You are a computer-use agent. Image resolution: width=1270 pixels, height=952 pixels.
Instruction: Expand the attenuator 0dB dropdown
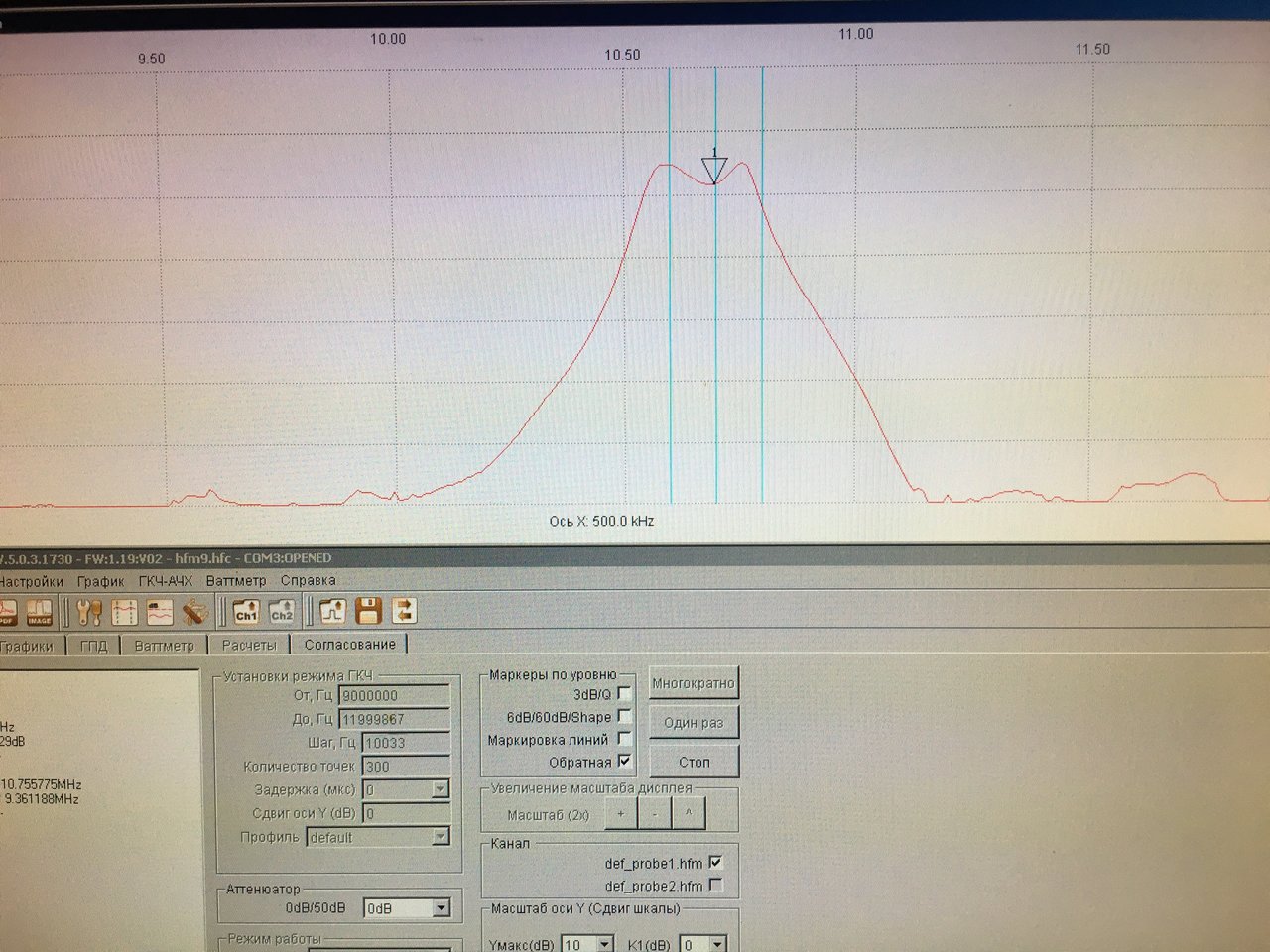[442, 907]
